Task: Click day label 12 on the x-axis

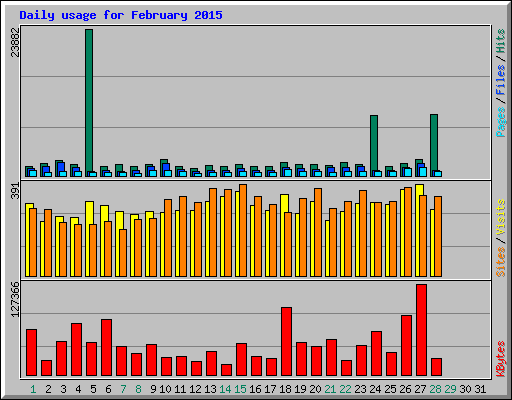Action: 195,389
